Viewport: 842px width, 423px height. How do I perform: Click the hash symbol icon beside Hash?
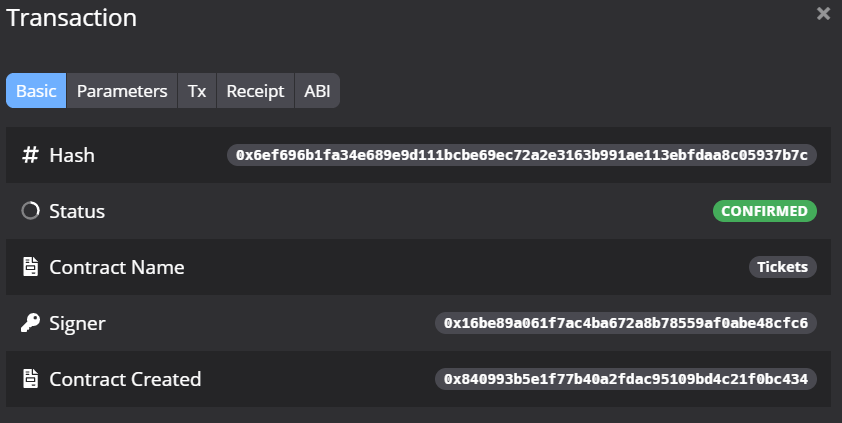(x=30, y=155)
